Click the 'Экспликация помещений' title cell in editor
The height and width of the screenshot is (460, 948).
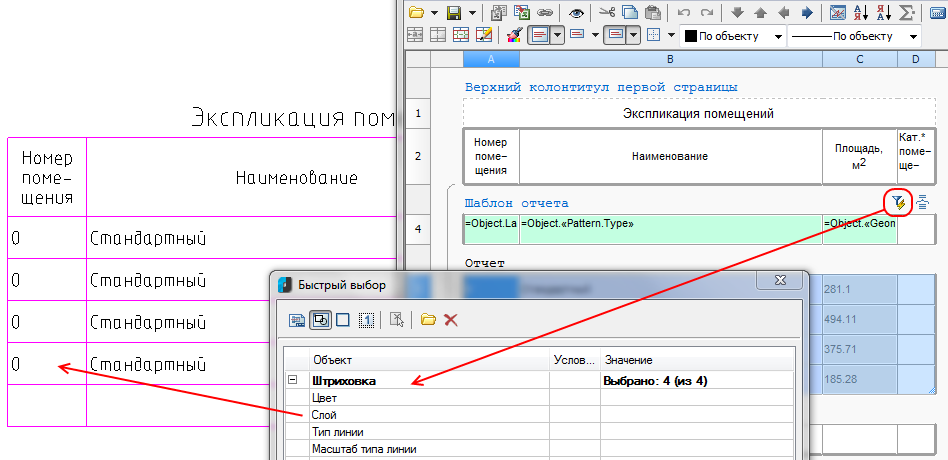coord(698,113)
